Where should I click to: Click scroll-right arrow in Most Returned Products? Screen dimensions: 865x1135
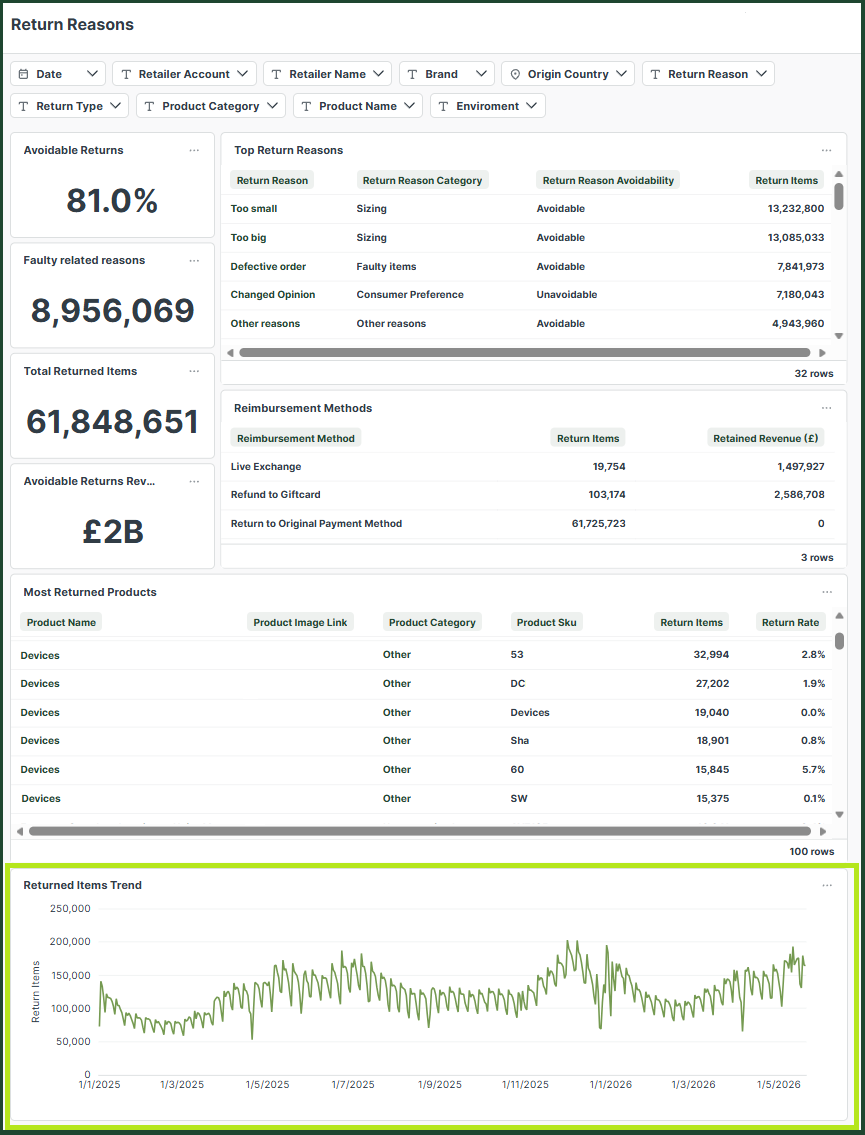[822, 832]
